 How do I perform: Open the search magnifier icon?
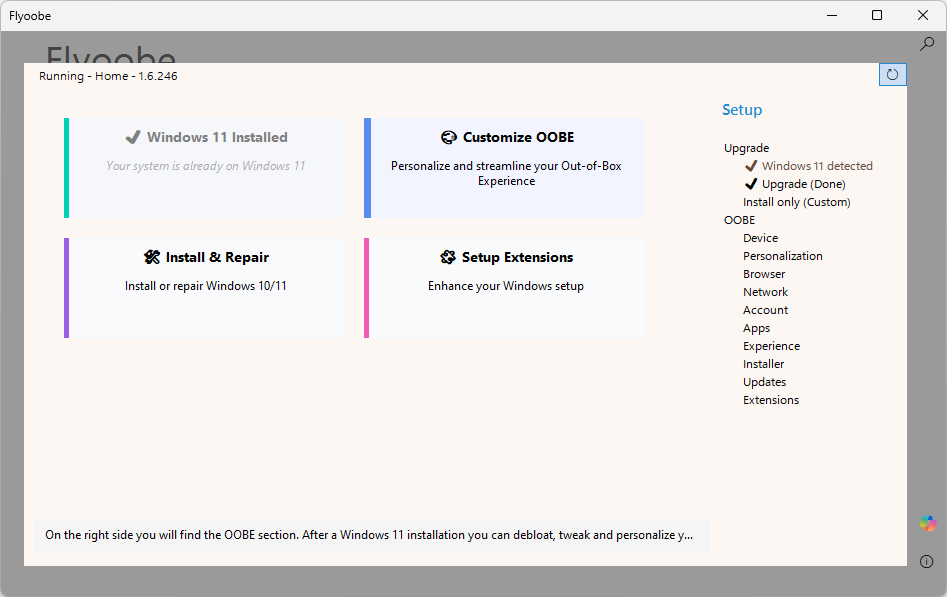click(x=926, y=44)
